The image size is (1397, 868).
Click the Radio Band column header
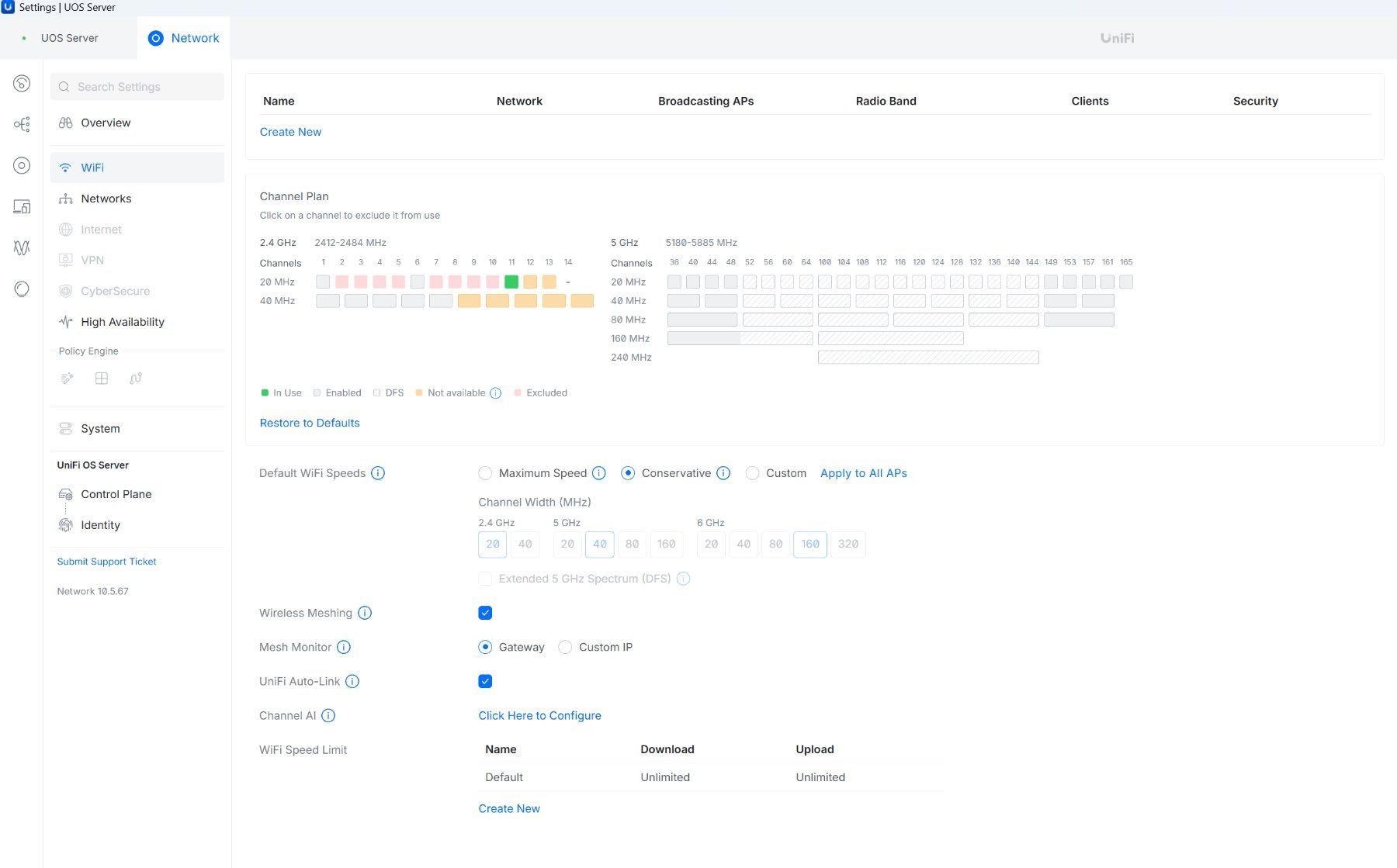click(886, 101)
